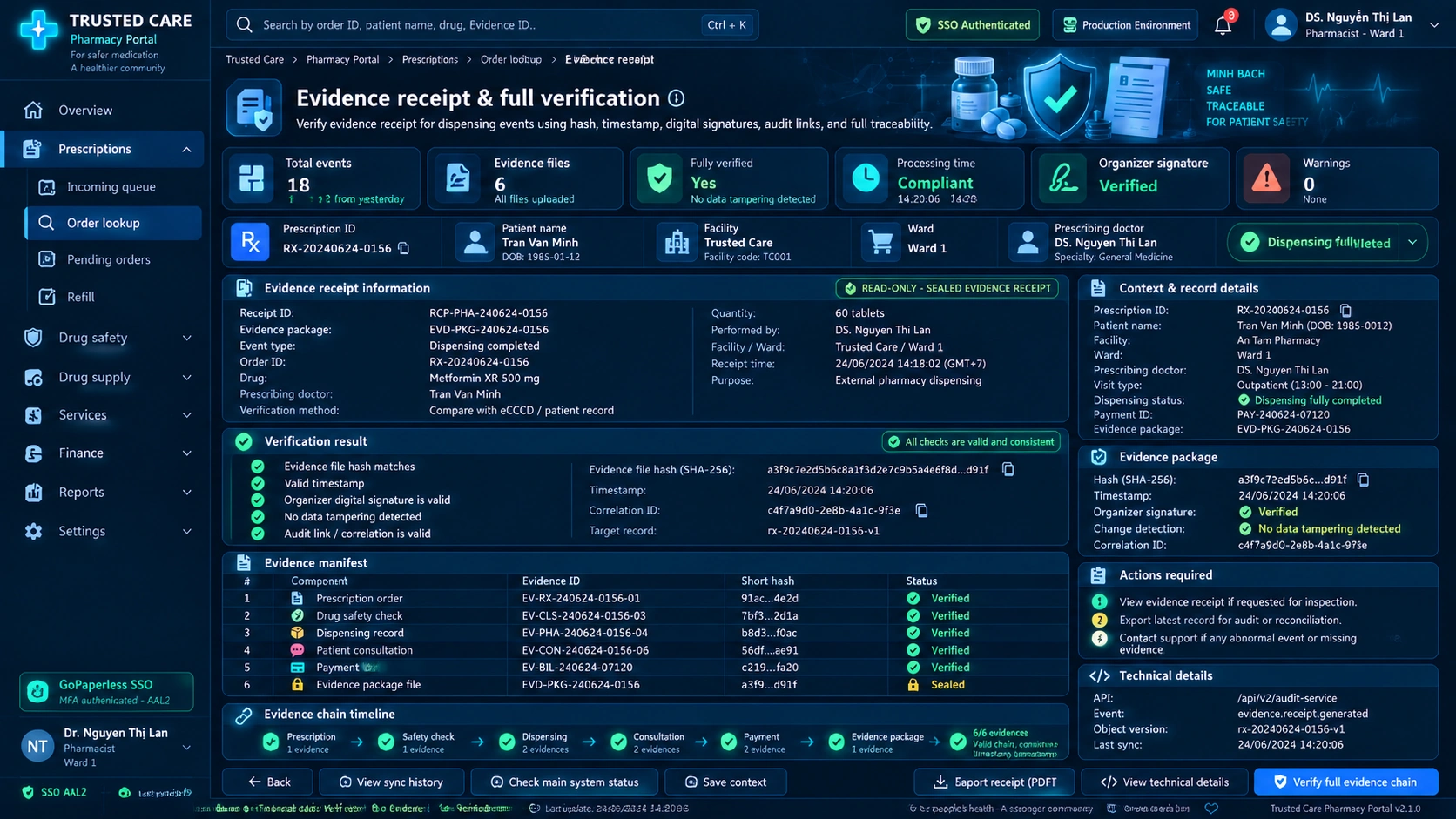This screenshot has height=819, width=1456.
Task: Click Evidence ID EV-PHA-240624-0156-04
Action: (x=585, y=634)
